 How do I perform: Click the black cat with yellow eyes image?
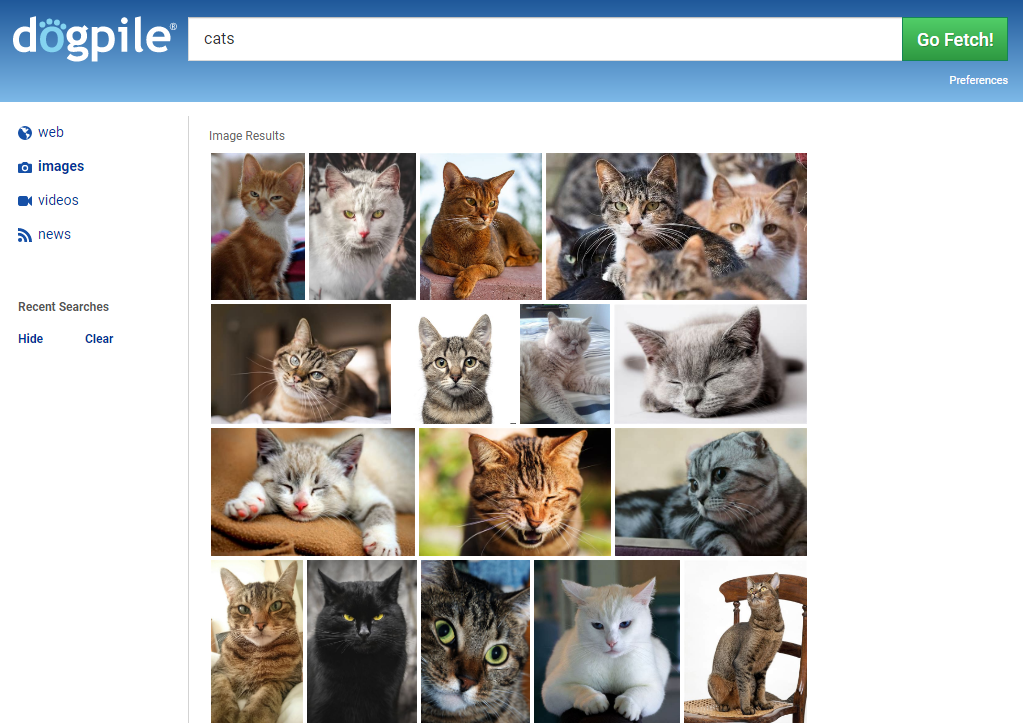pos(361,641)
